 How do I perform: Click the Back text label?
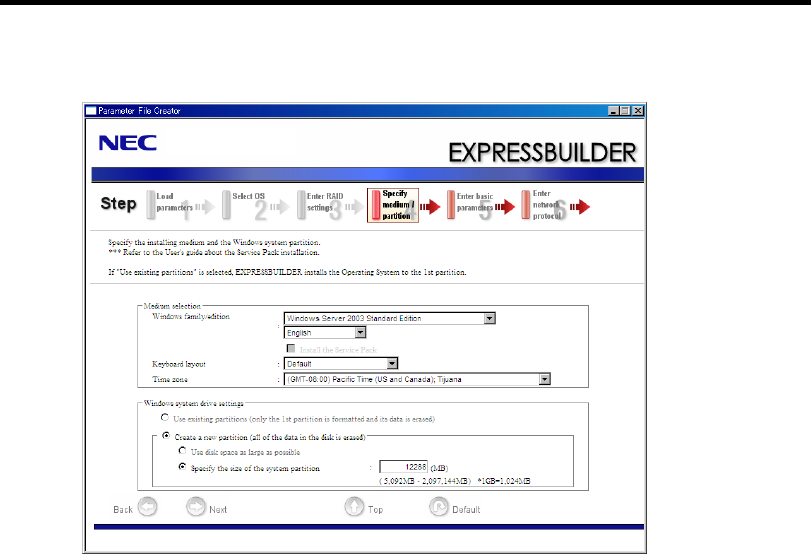(123, 510)
